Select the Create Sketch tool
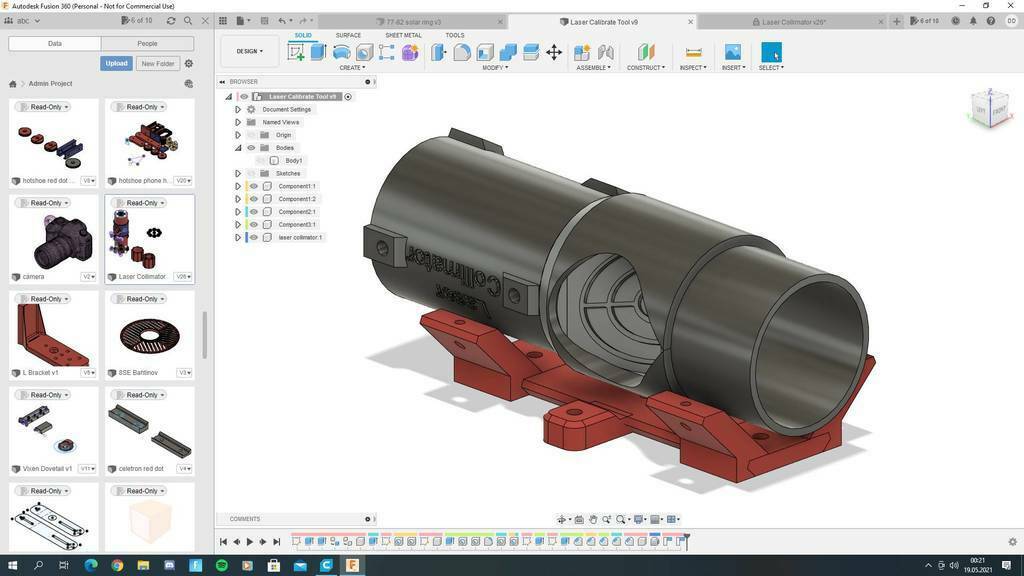Image resolution: width=1024 pixels, height=576 pixels. pyautogui.click(x=295, y=52)
